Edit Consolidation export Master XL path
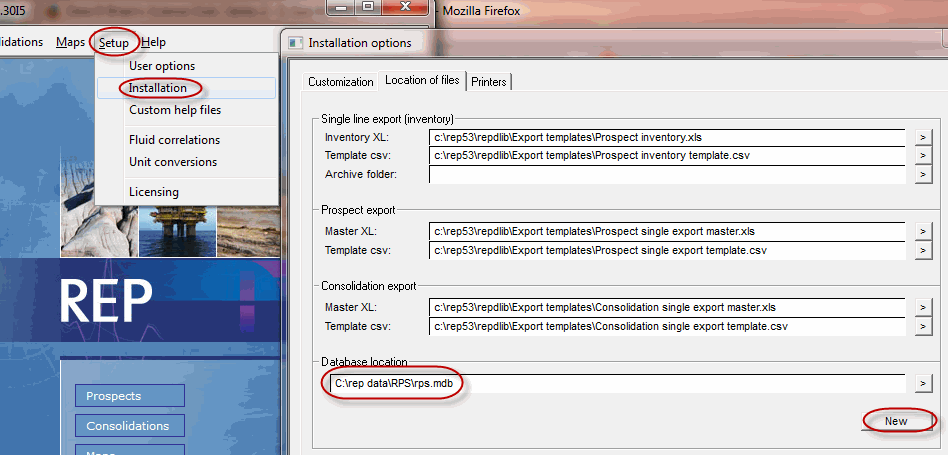 pyautogui.click(x=667, y=307)
